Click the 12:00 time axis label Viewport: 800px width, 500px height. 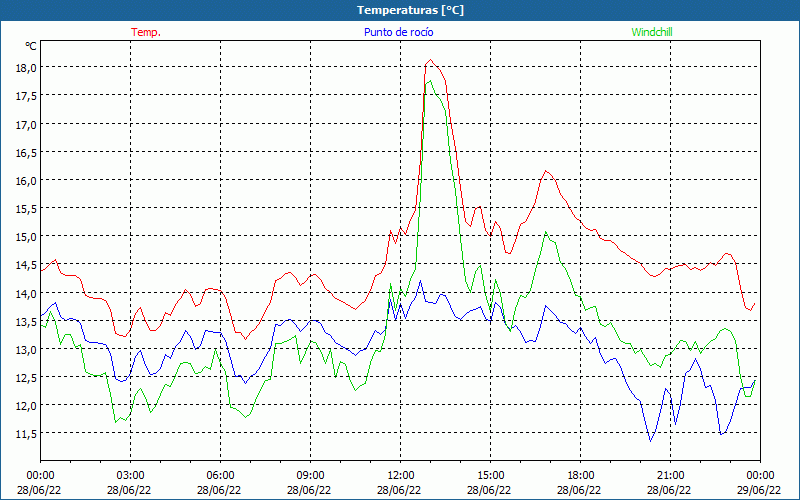(401, 476)
